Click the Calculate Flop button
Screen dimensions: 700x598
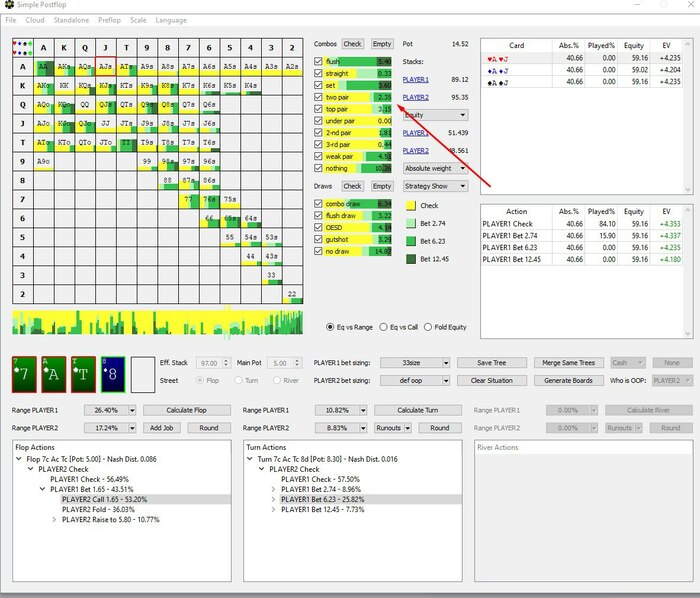(x=187, y=410)
